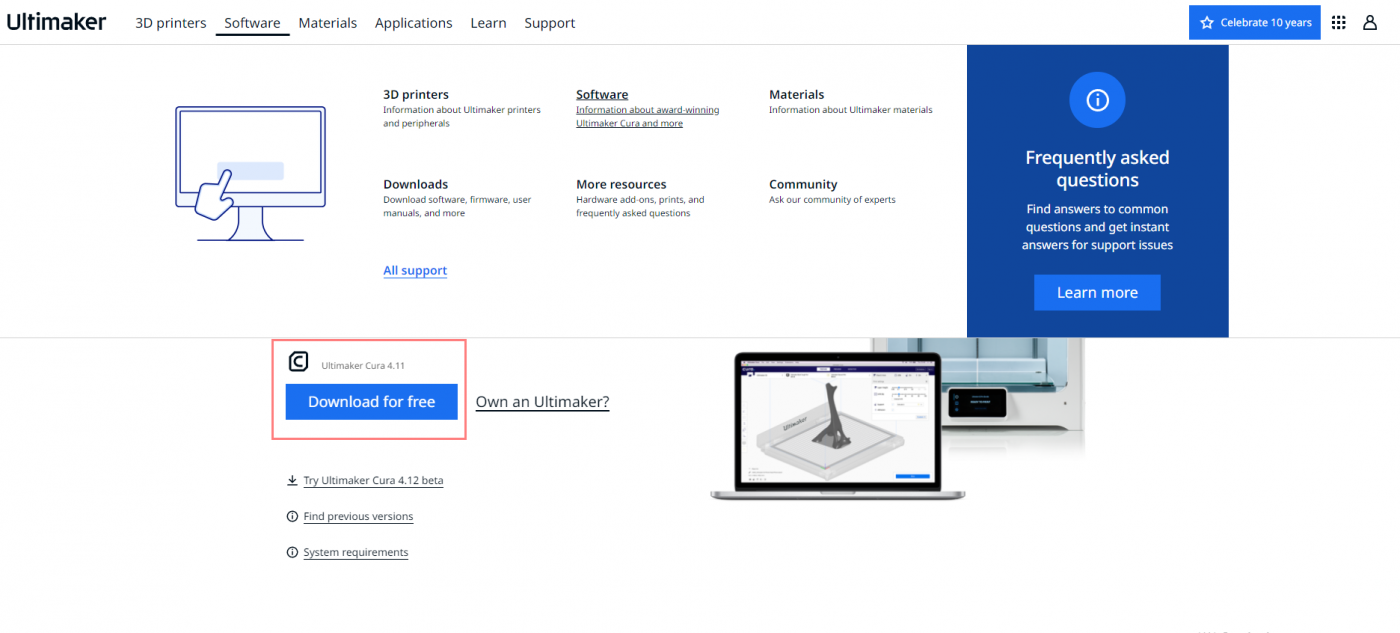This screenshot has height=633, width=1400.
Task: Expand the Applications menu in navbar
Action: [413, 23]
